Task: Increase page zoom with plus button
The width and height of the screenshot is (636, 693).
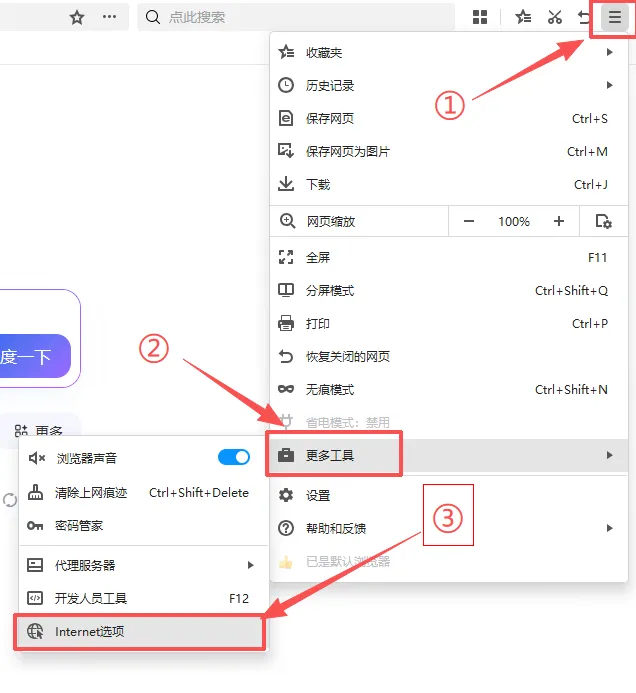Action: (559, 221)
